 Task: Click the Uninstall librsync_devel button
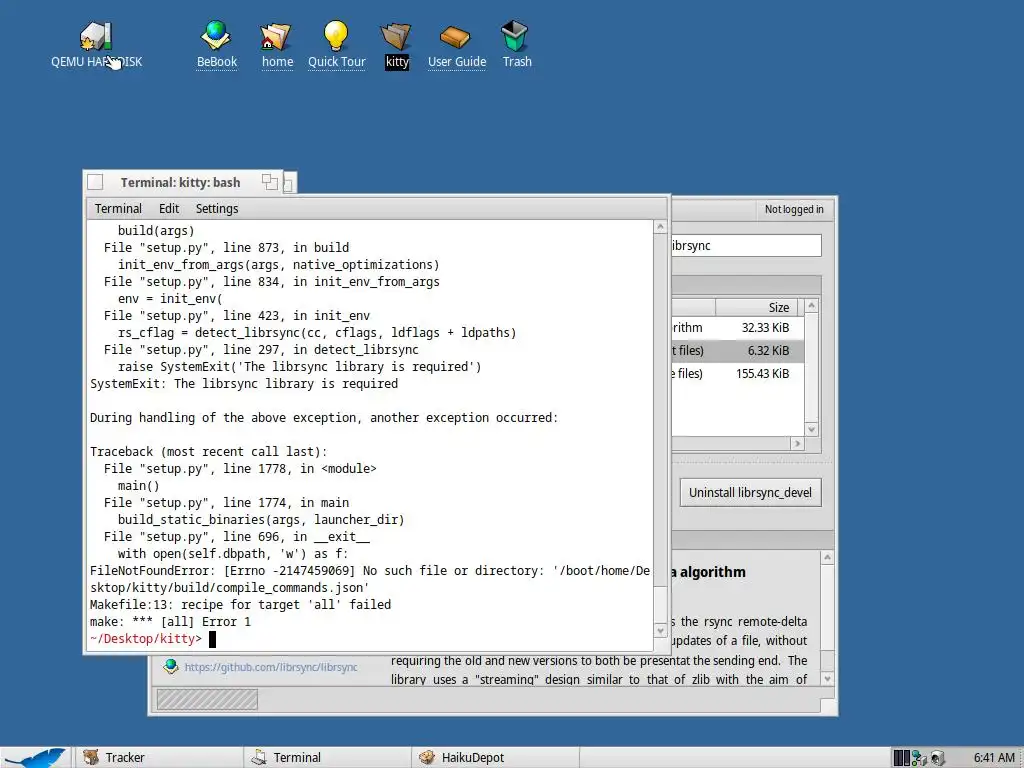pyautogui.click(x=750, y=492)
